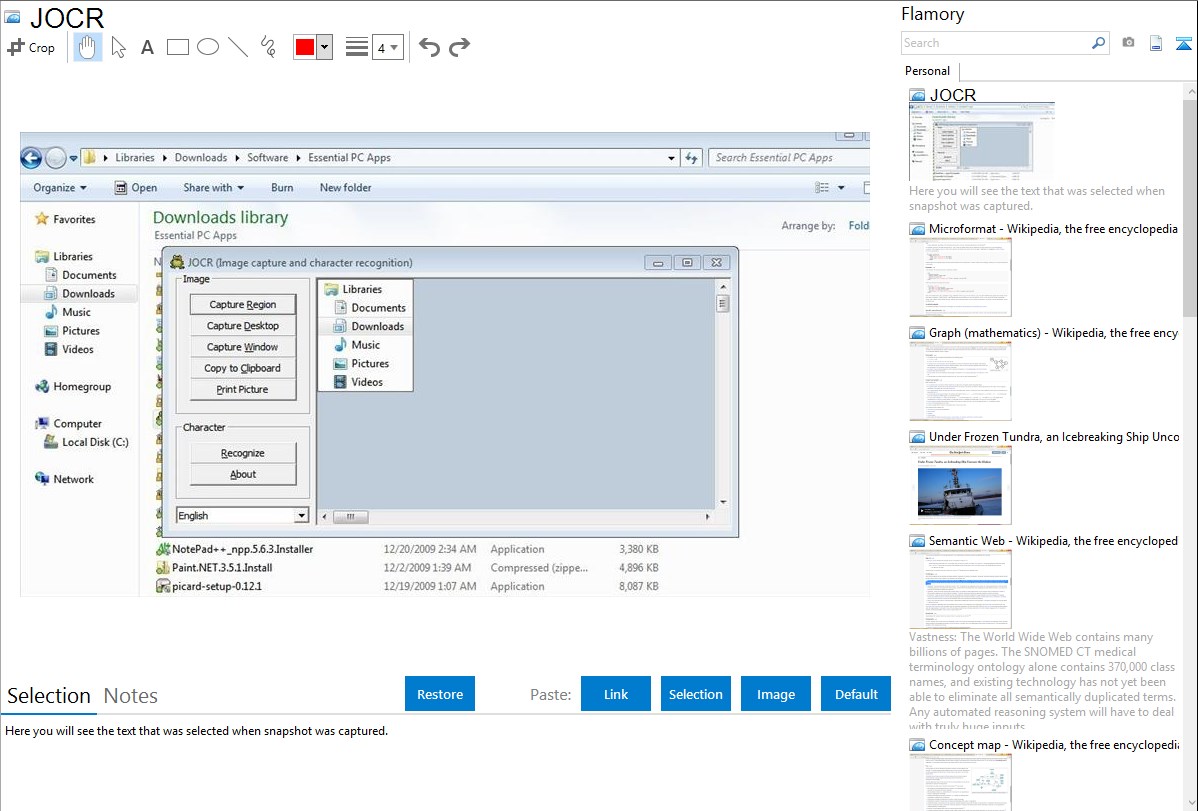Open the color picker dropdown arrow
Viewport: 1198px width, 811px height.
click(325, 47)
